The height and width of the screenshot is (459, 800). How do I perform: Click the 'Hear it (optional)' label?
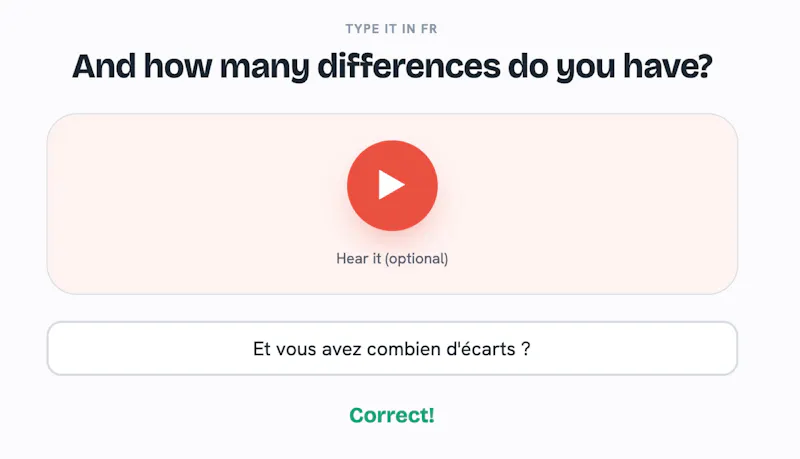coord(392,259)
